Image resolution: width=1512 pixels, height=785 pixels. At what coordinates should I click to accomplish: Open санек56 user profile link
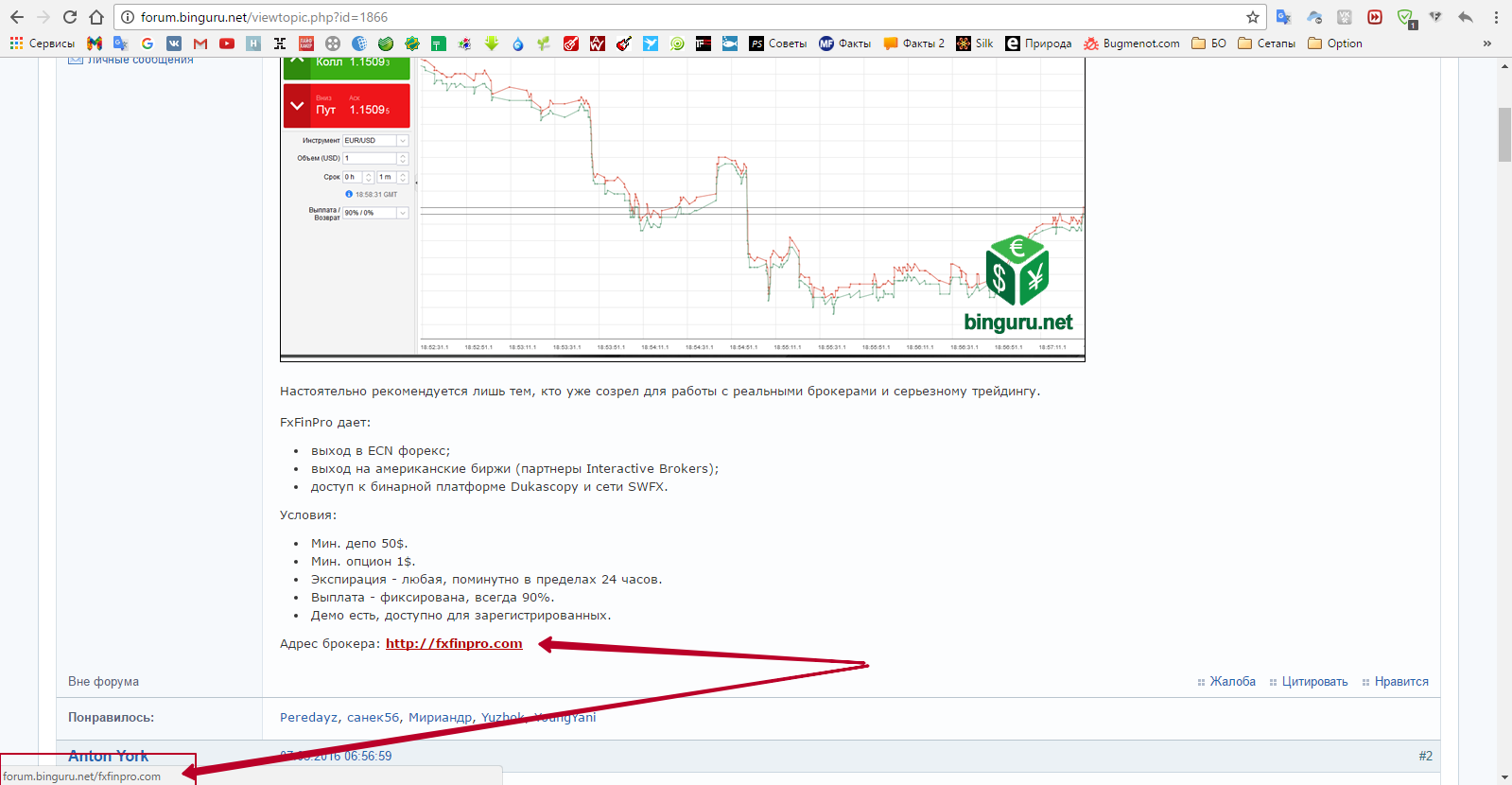click(373, 717)
